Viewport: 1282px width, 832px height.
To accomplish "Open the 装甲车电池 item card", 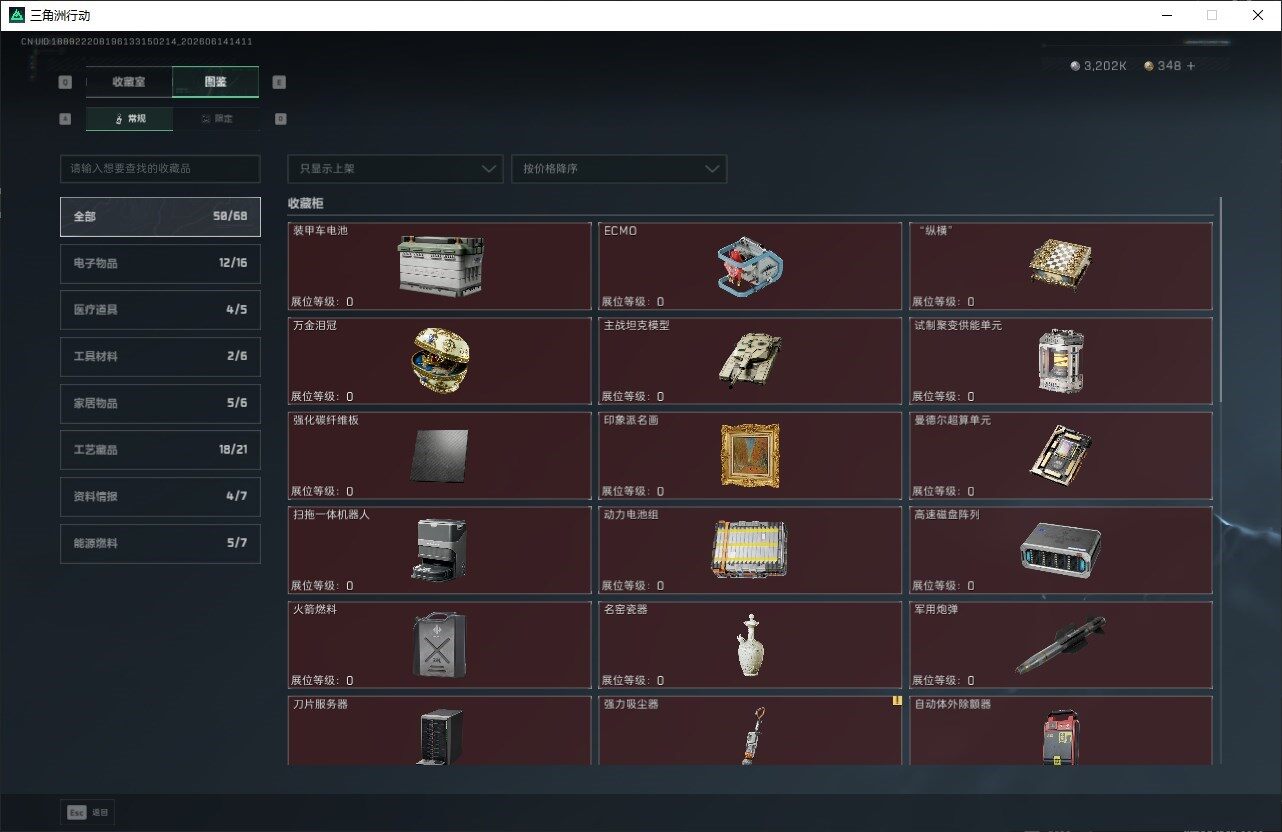I will click(x=440, y=266).
